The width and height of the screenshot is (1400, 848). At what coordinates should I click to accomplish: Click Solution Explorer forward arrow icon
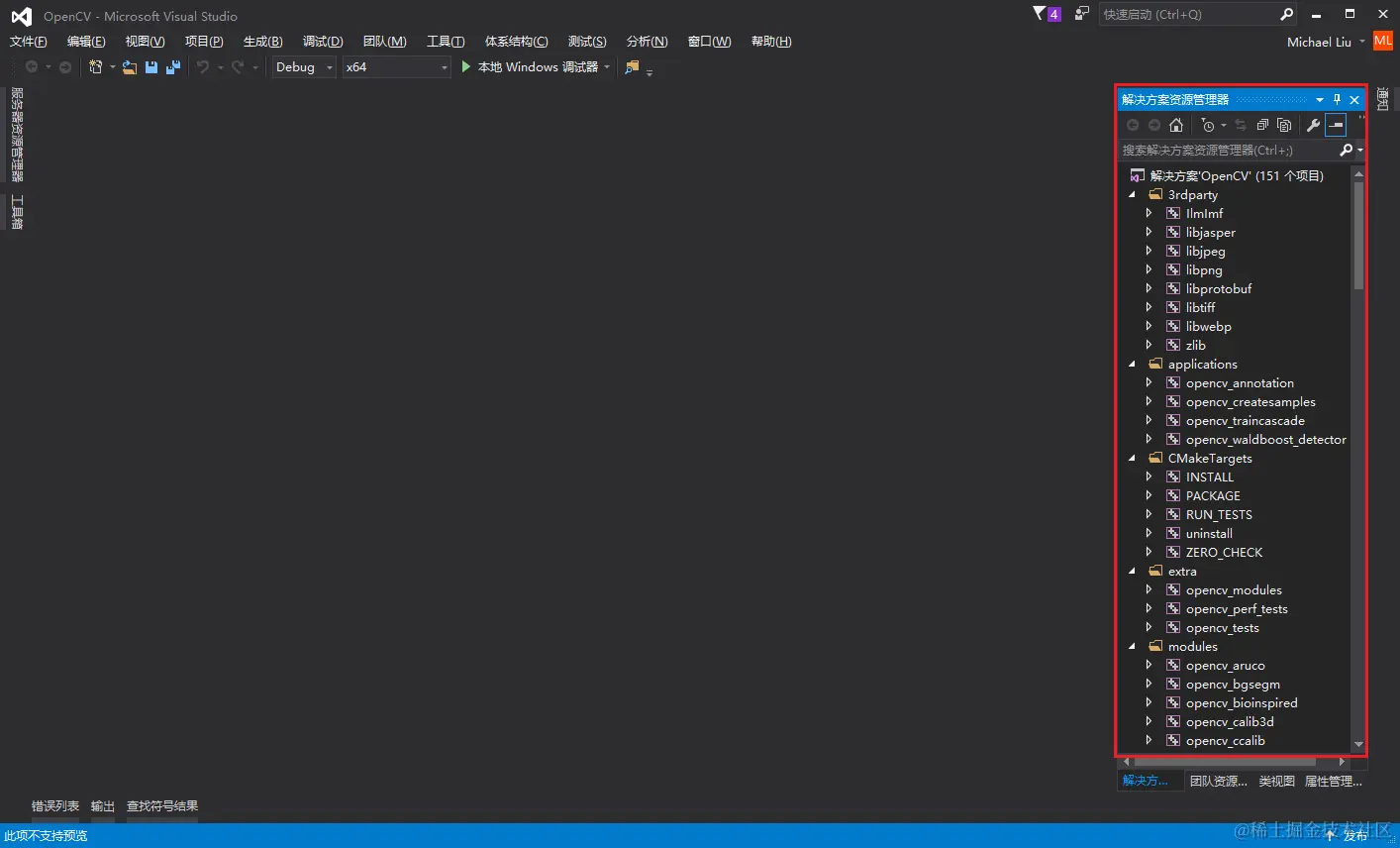click(1154, 125)
